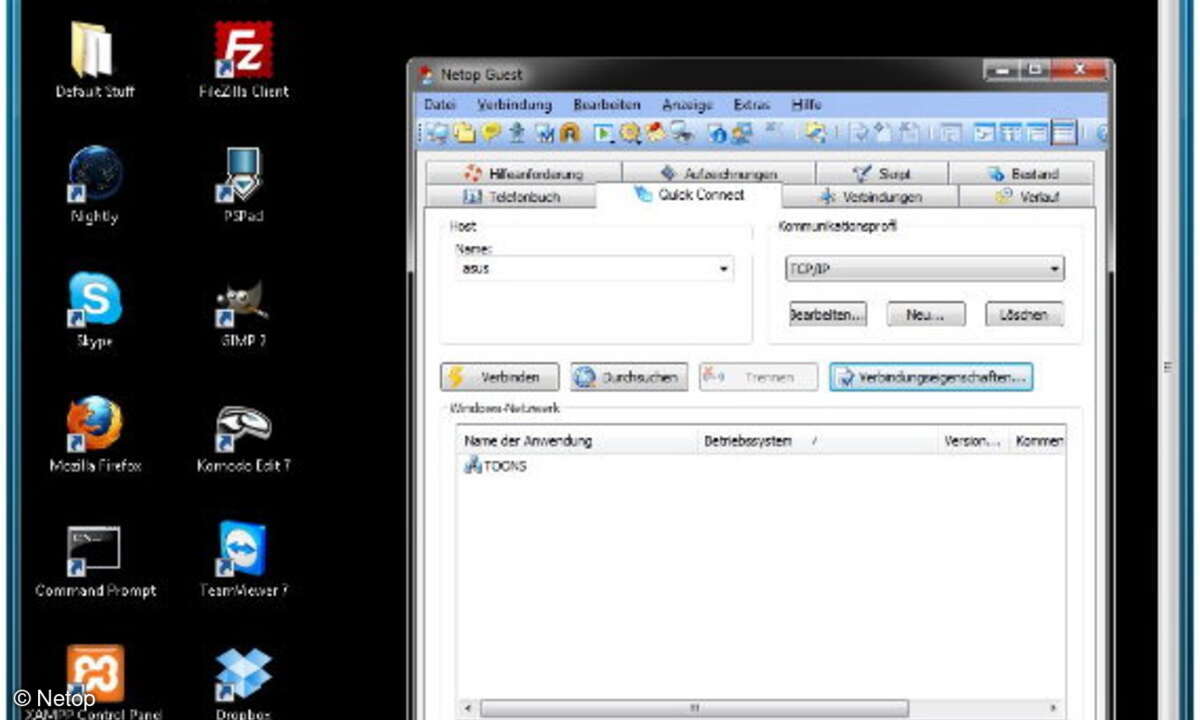The image size is (1200, 720).
Task: Open the Anzeige menu
Action: (x=688, y=104)
